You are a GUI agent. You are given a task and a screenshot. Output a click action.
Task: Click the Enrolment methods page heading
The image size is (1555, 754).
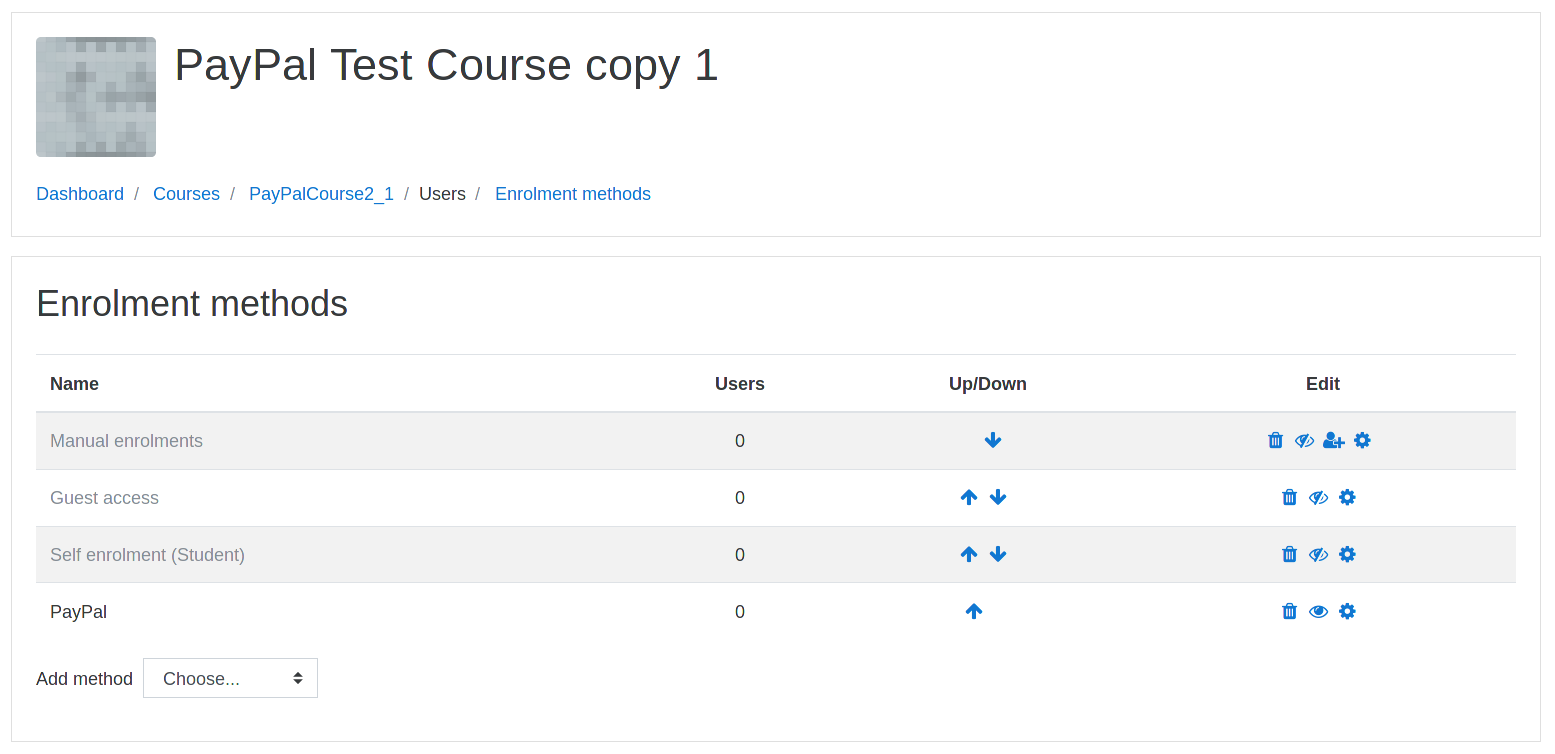coord(192,303)
